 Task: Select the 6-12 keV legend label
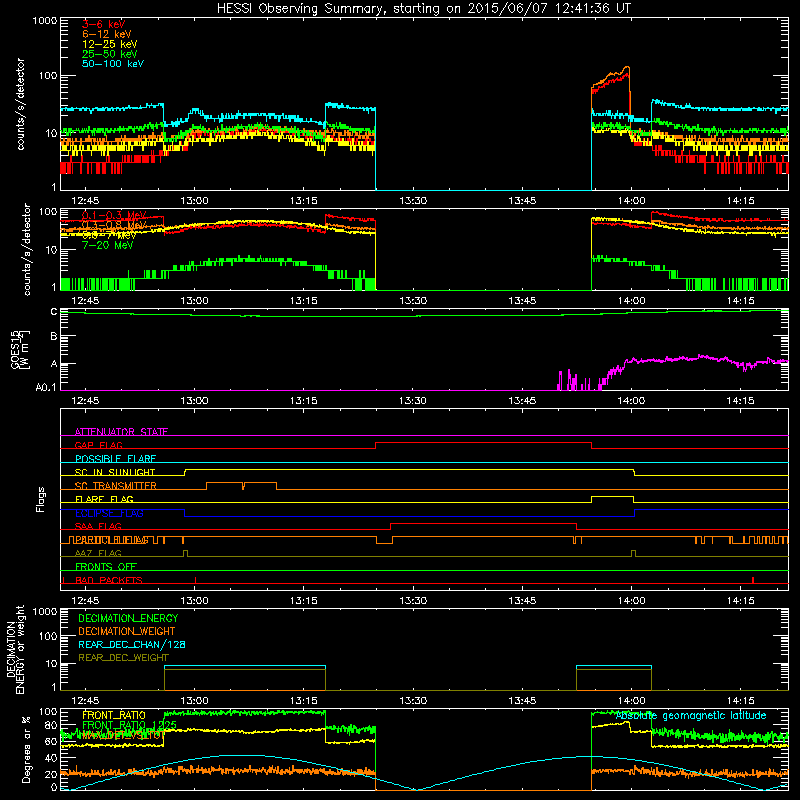[x=107, y=34]
